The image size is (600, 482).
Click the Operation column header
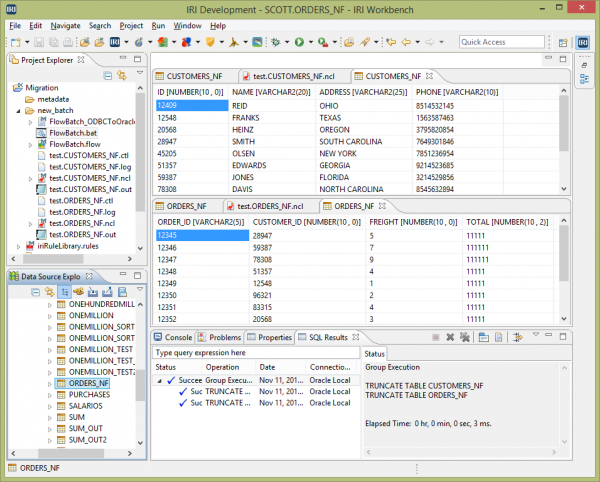(x=222, y=367)
